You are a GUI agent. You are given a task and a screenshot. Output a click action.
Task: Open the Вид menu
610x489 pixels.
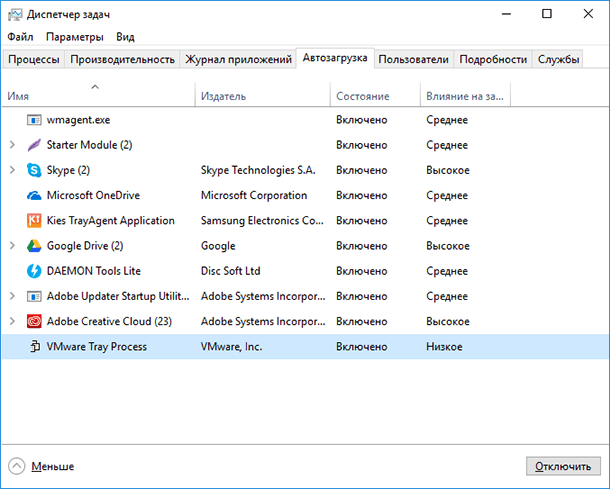click(125, 37)
